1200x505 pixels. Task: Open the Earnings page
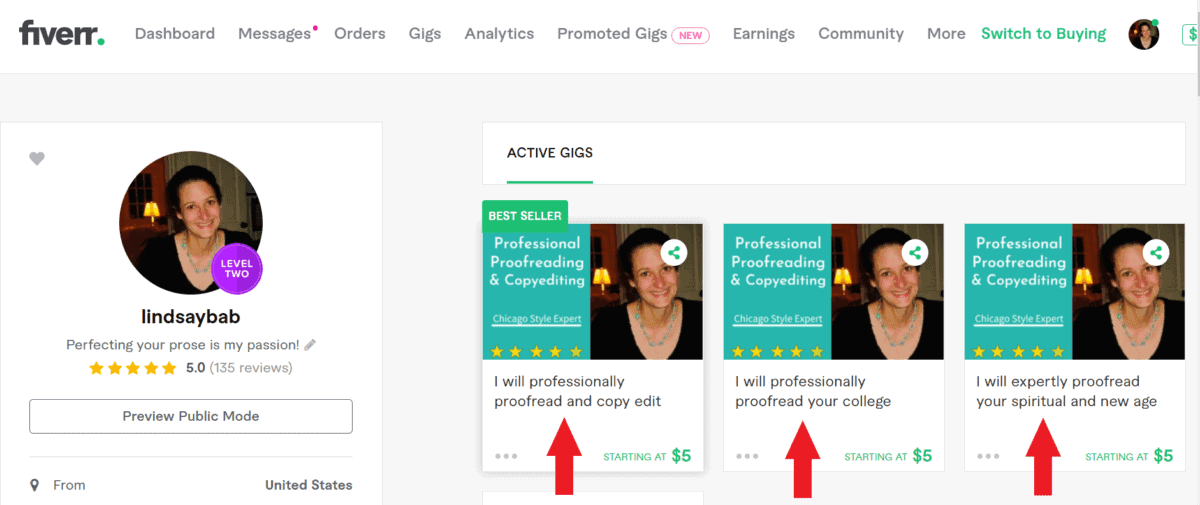[x=763, y=34]
